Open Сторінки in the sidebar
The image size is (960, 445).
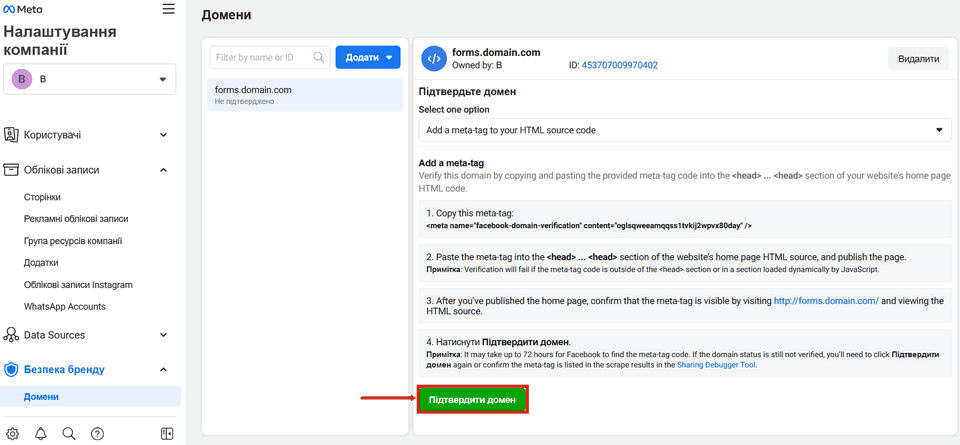point(43,197)
